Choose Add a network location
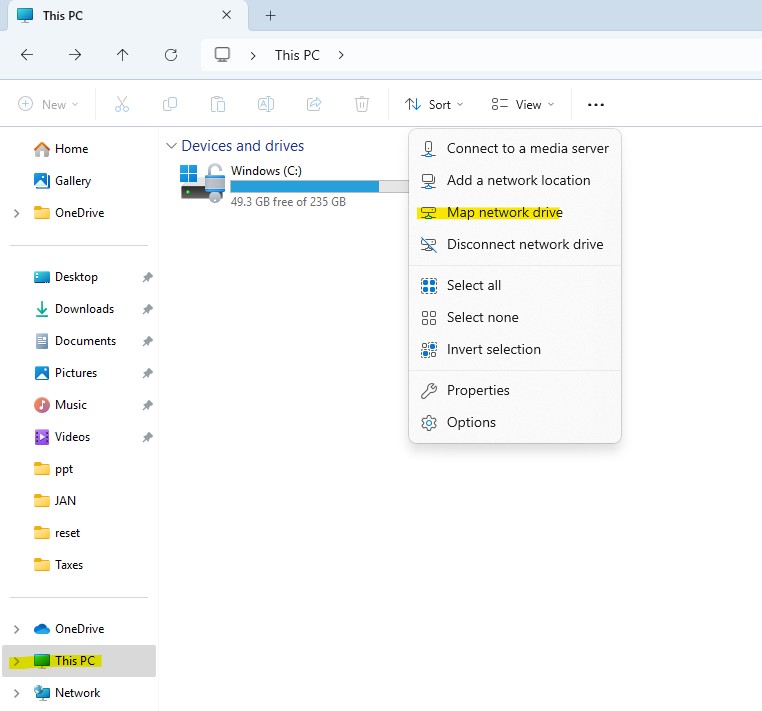The image size is (762, 711). click(x=515, y=180)
